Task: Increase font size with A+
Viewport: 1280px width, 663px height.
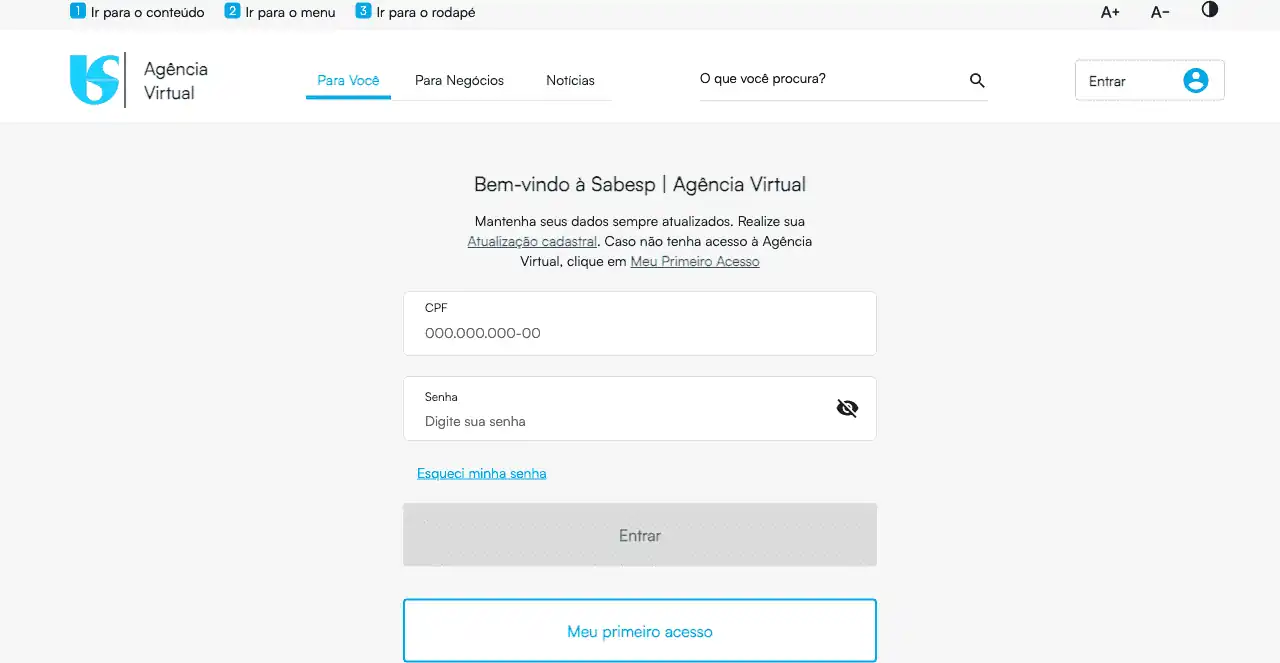Action: coord(1110,12)
